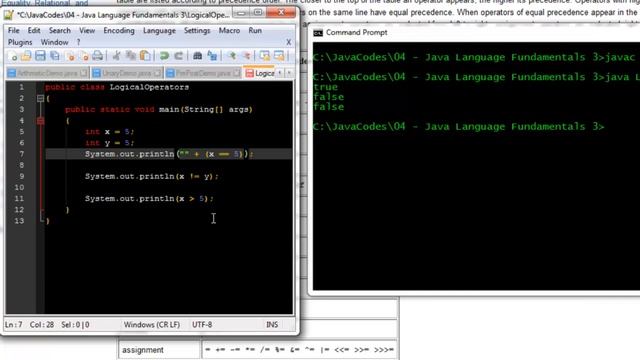Image resolution: width=640 pixels, height=360 pixels.
Task: Switch to the UnaryDemo.java tab
Action: (x=127, y=73)
